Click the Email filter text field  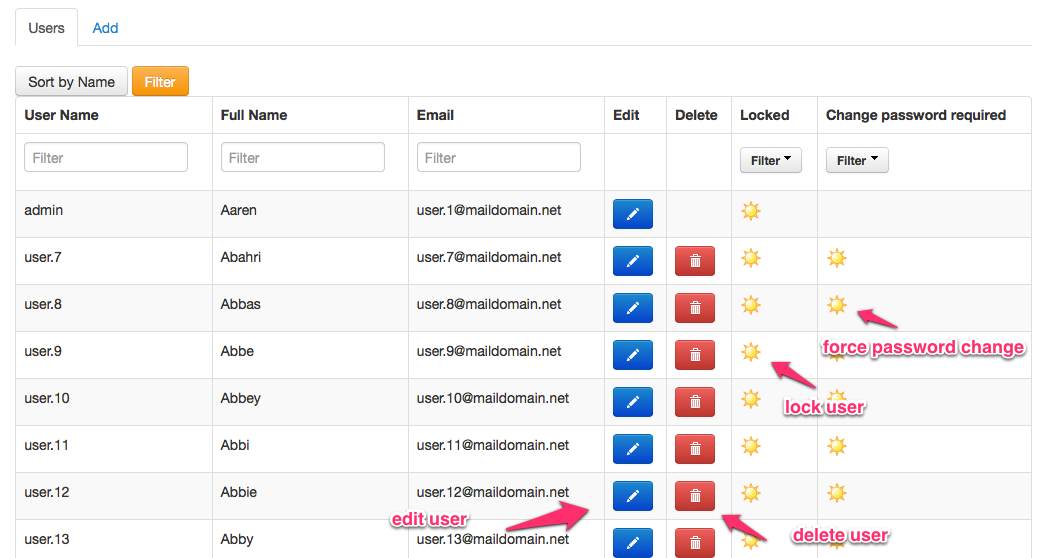pyautogui.click(x=498, y=157)
